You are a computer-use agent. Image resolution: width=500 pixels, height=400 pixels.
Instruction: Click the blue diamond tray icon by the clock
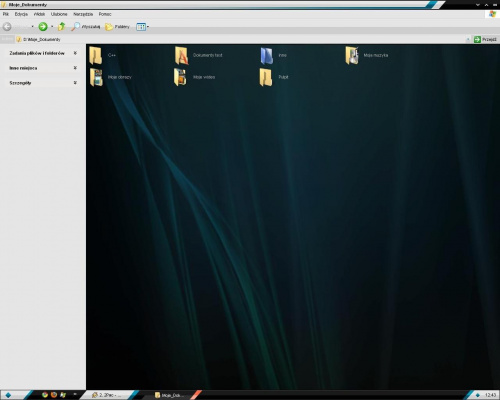click(x=478, y=395)
